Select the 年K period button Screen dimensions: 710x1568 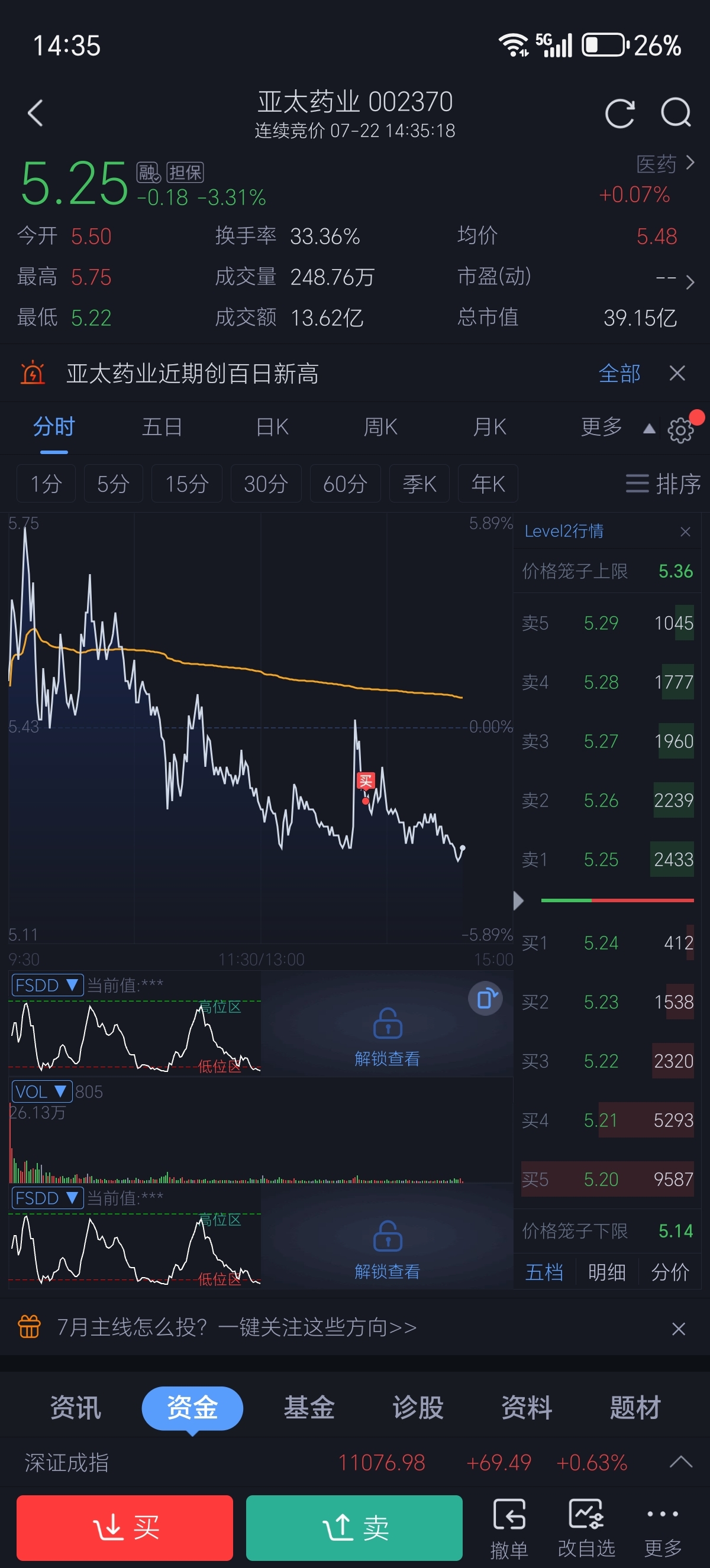pyautogui.click(x=488, y=484)
